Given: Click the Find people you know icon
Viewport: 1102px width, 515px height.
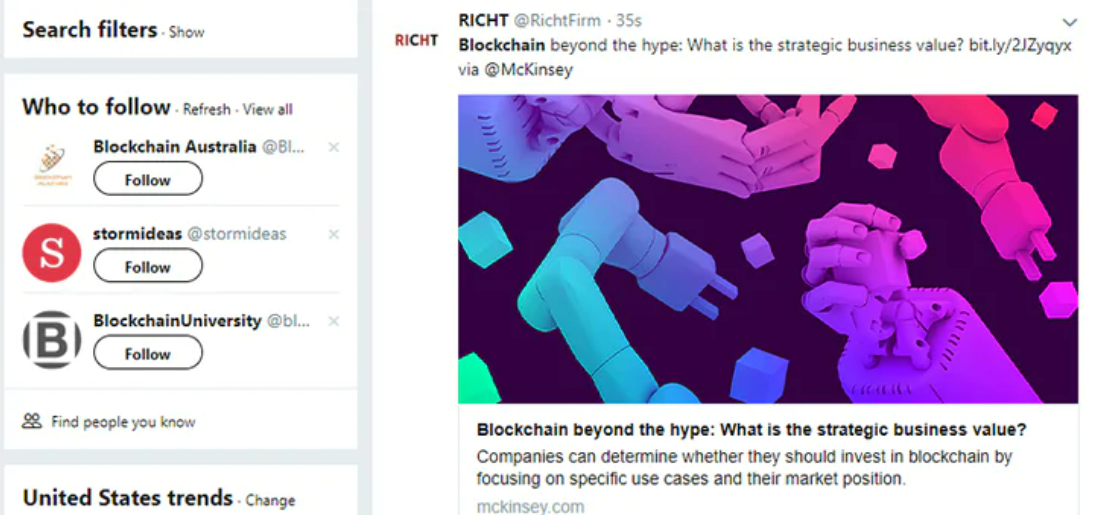Looking at the screenshot, I should [x=32, y=421].
